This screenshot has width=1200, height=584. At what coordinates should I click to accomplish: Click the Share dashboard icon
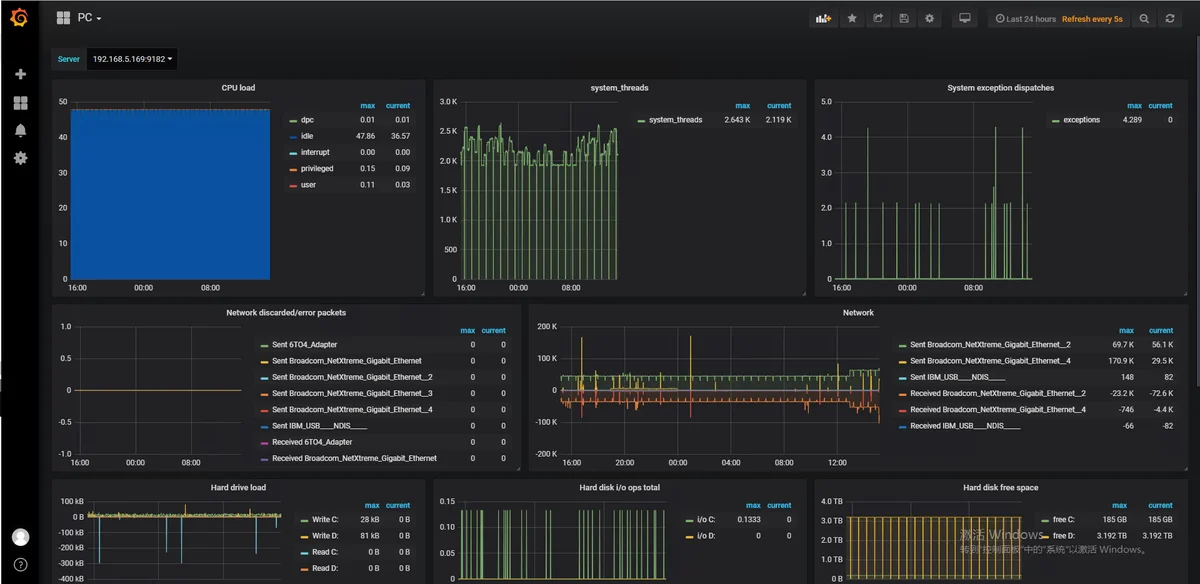[x=878, y=19]
